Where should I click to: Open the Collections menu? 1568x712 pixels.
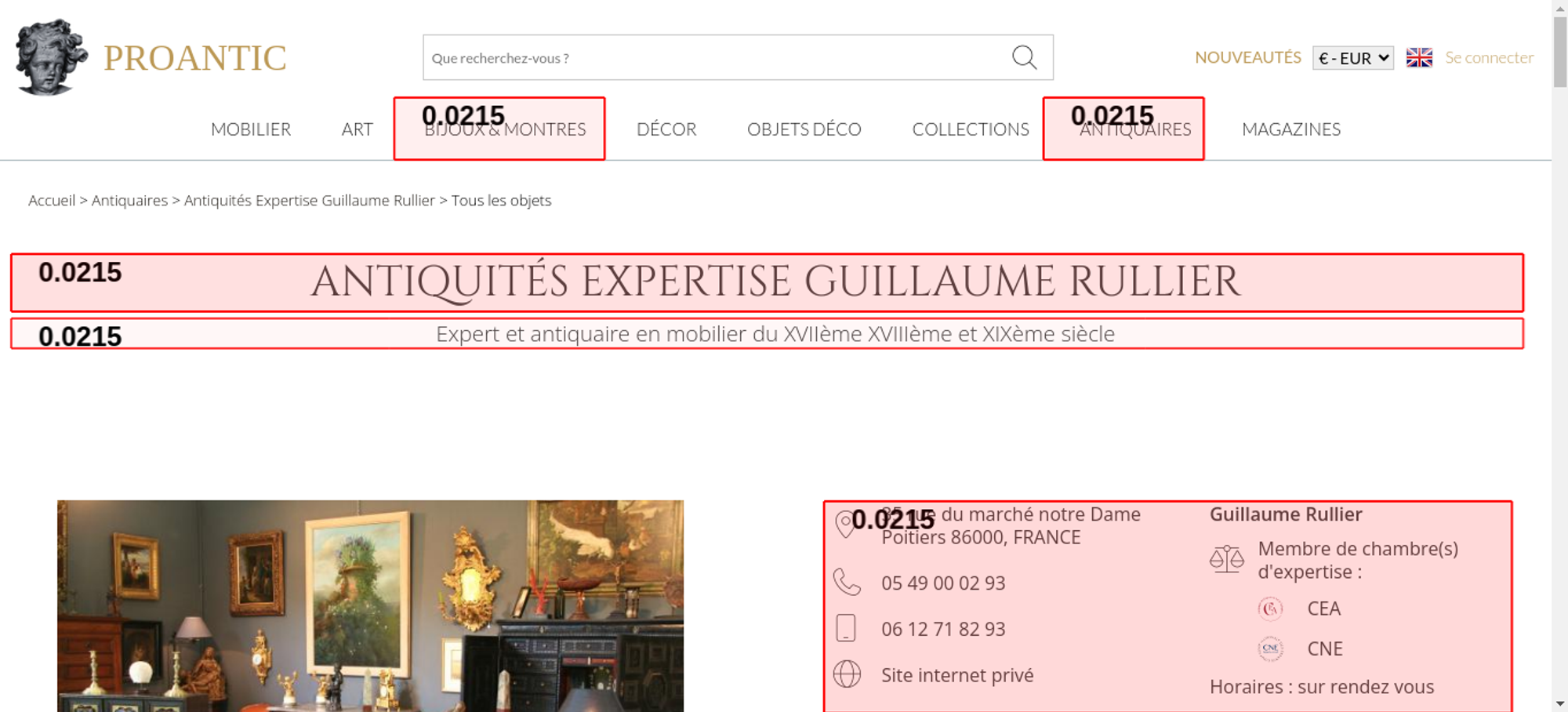970,129
